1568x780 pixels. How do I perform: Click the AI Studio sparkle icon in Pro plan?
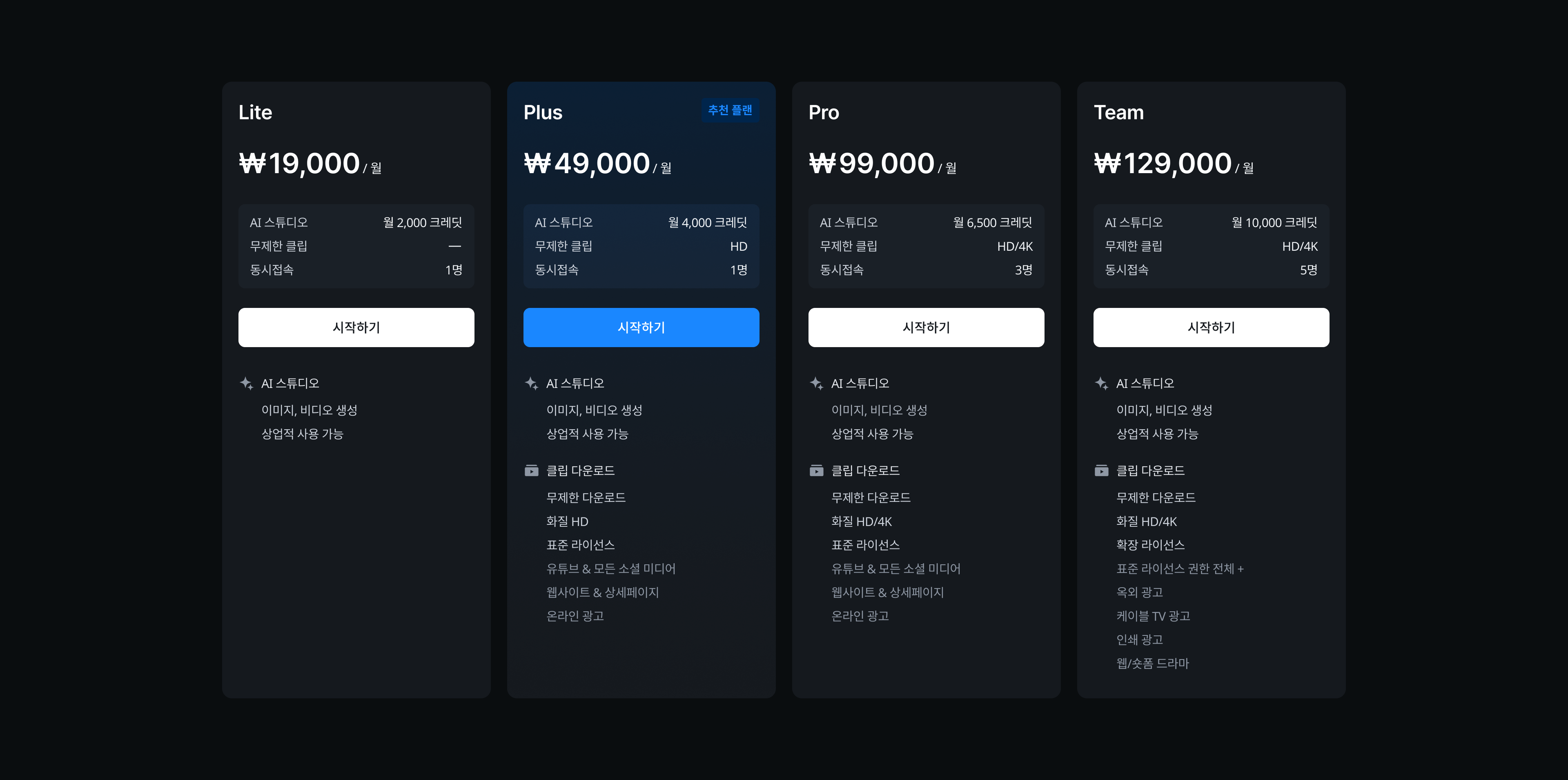(x=816, y=383)
